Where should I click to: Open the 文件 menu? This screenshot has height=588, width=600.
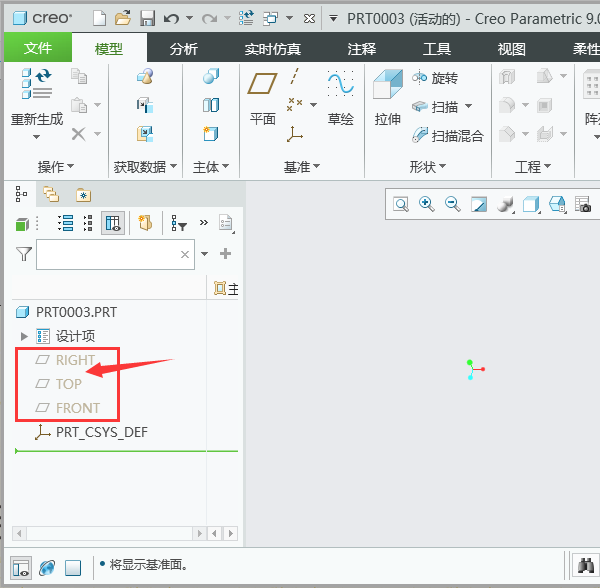(x=38, y=48)
